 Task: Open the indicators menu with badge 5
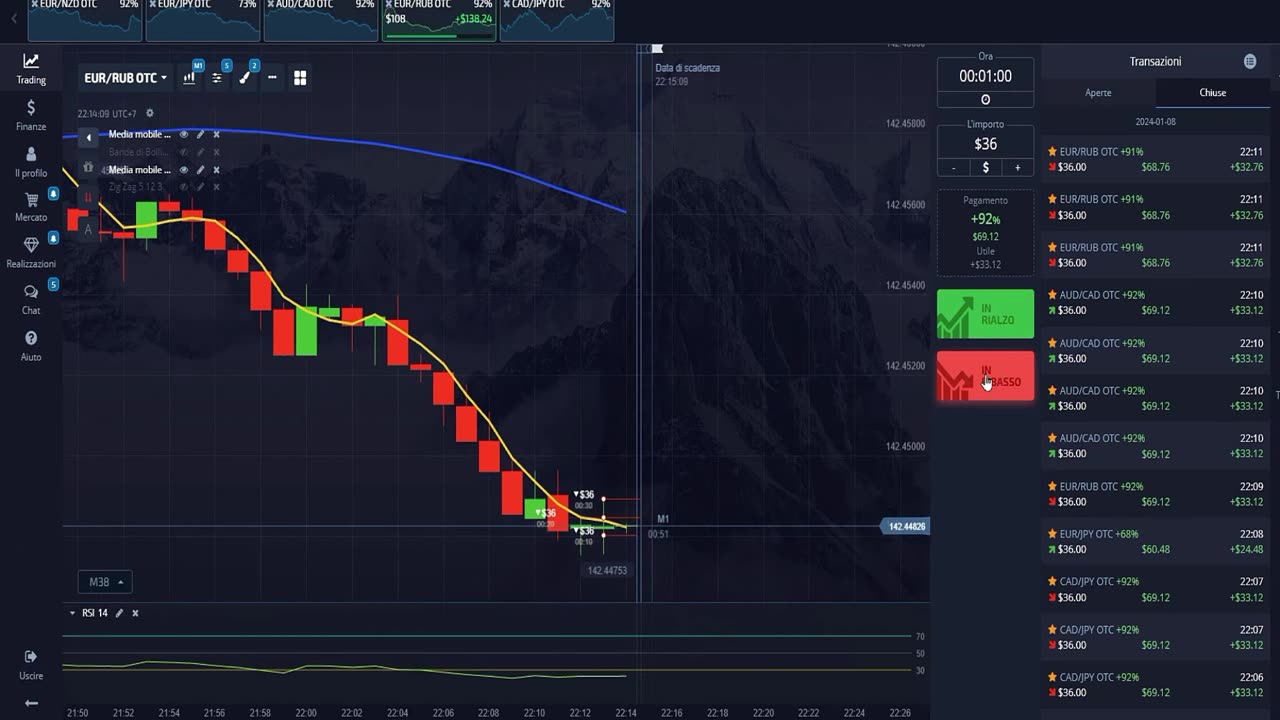(217, 78)
